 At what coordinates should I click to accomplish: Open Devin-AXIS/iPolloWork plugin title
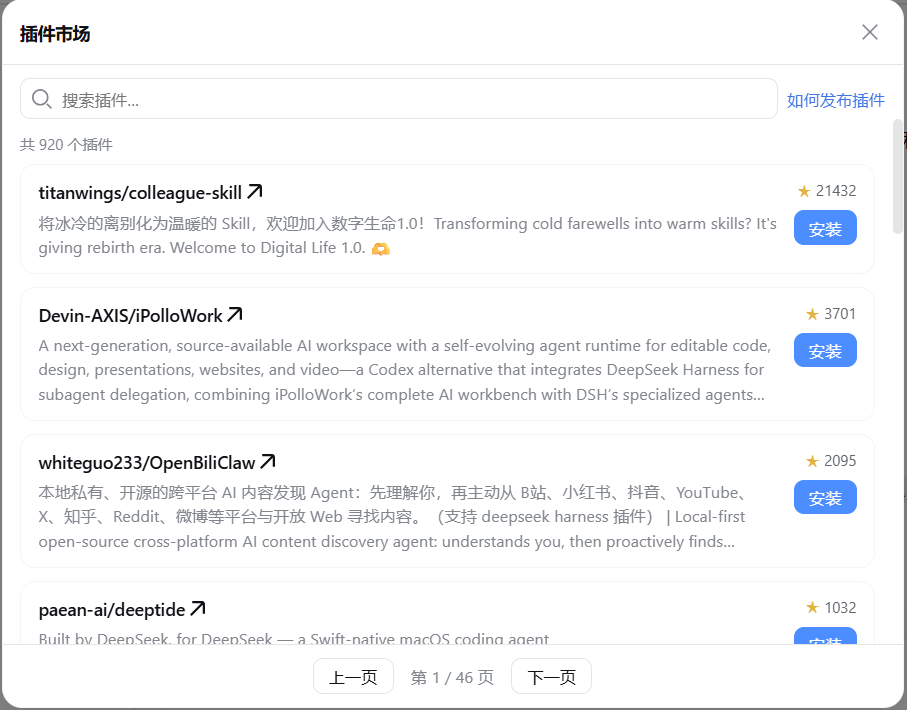(x=130, y=316)
